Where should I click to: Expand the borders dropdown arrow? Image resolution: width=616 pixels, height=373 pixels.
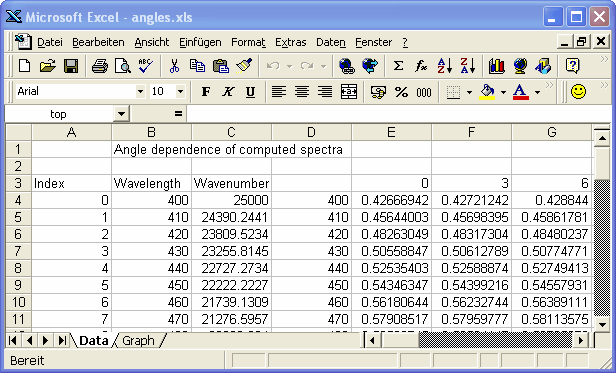[469, 92]
